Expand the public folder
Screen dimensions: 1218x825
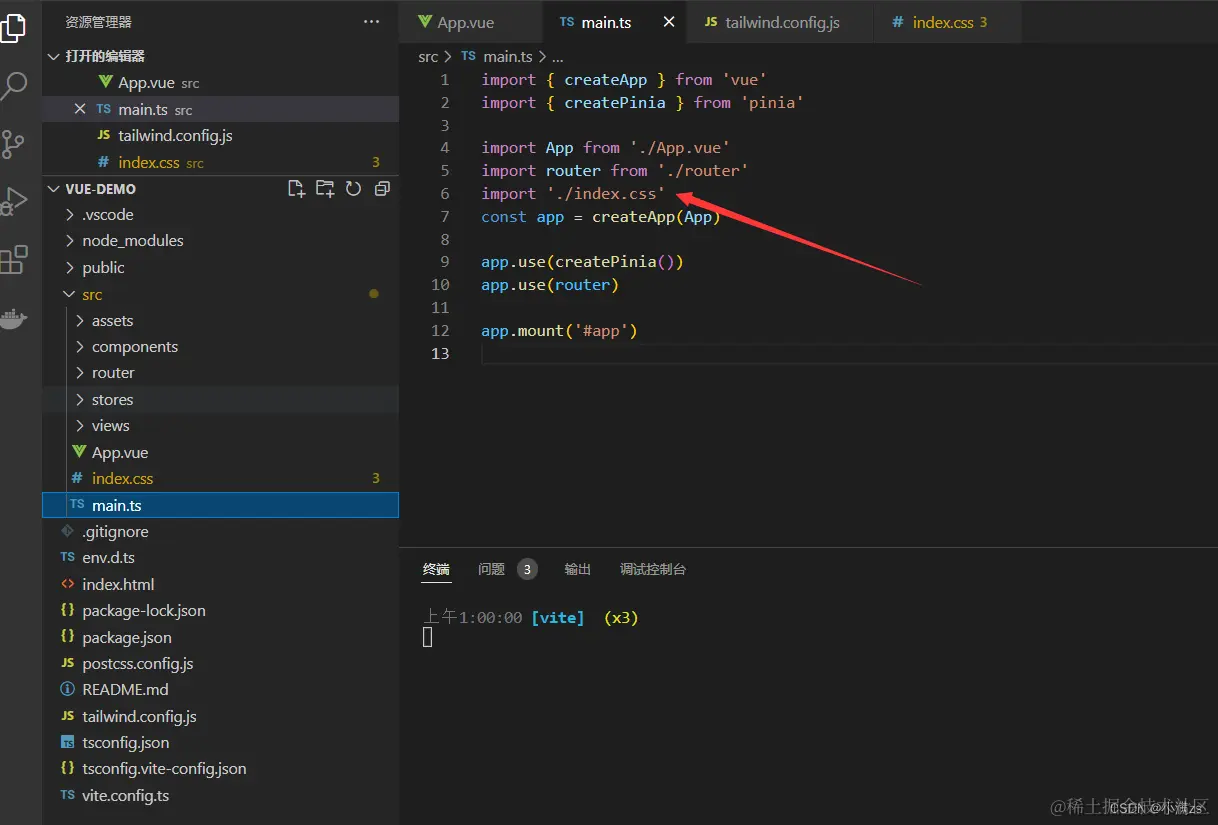(x=220, y=267)
